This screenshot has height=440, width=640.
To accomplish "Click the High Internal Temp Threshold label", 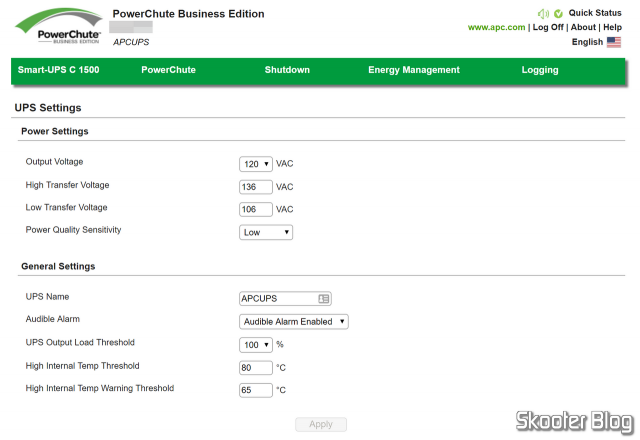I will [x=82, y=366].
